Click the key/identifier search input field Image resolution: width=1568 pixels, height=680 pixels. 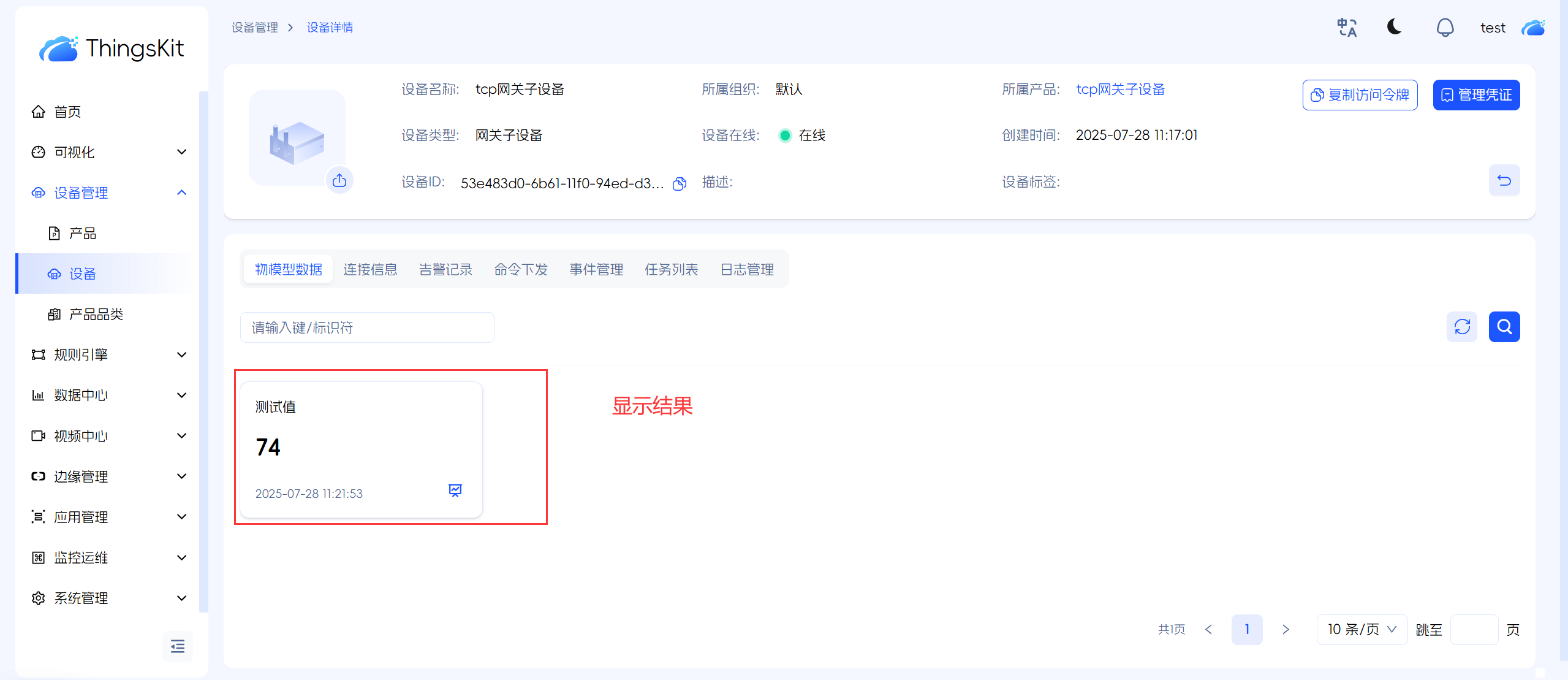point(367,327)
